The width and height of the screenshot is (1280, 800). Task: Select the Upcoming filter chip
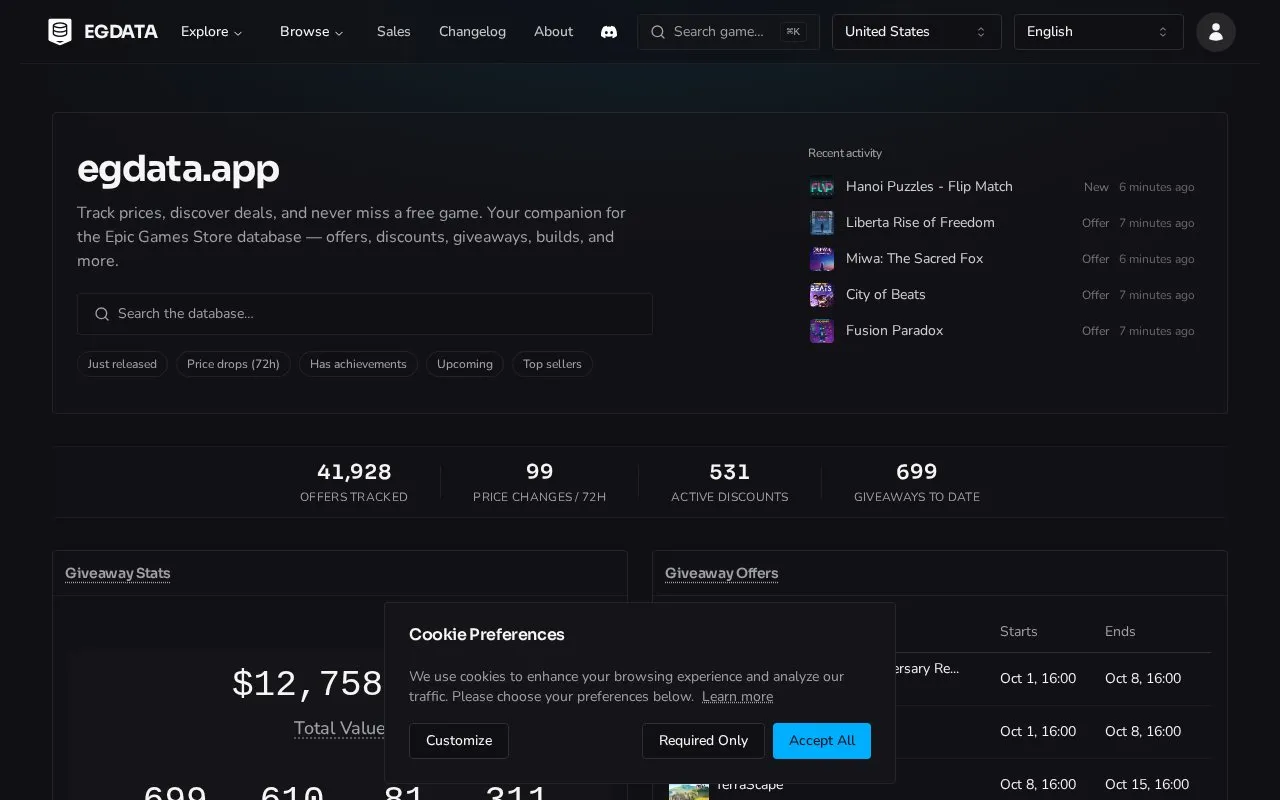[465, 364]
